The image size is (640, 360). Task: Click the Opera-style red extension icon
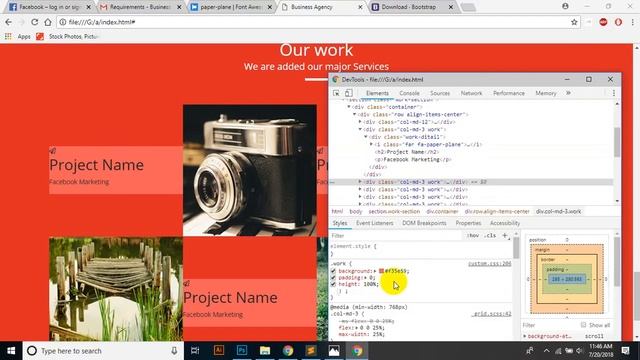coord(618,22)
